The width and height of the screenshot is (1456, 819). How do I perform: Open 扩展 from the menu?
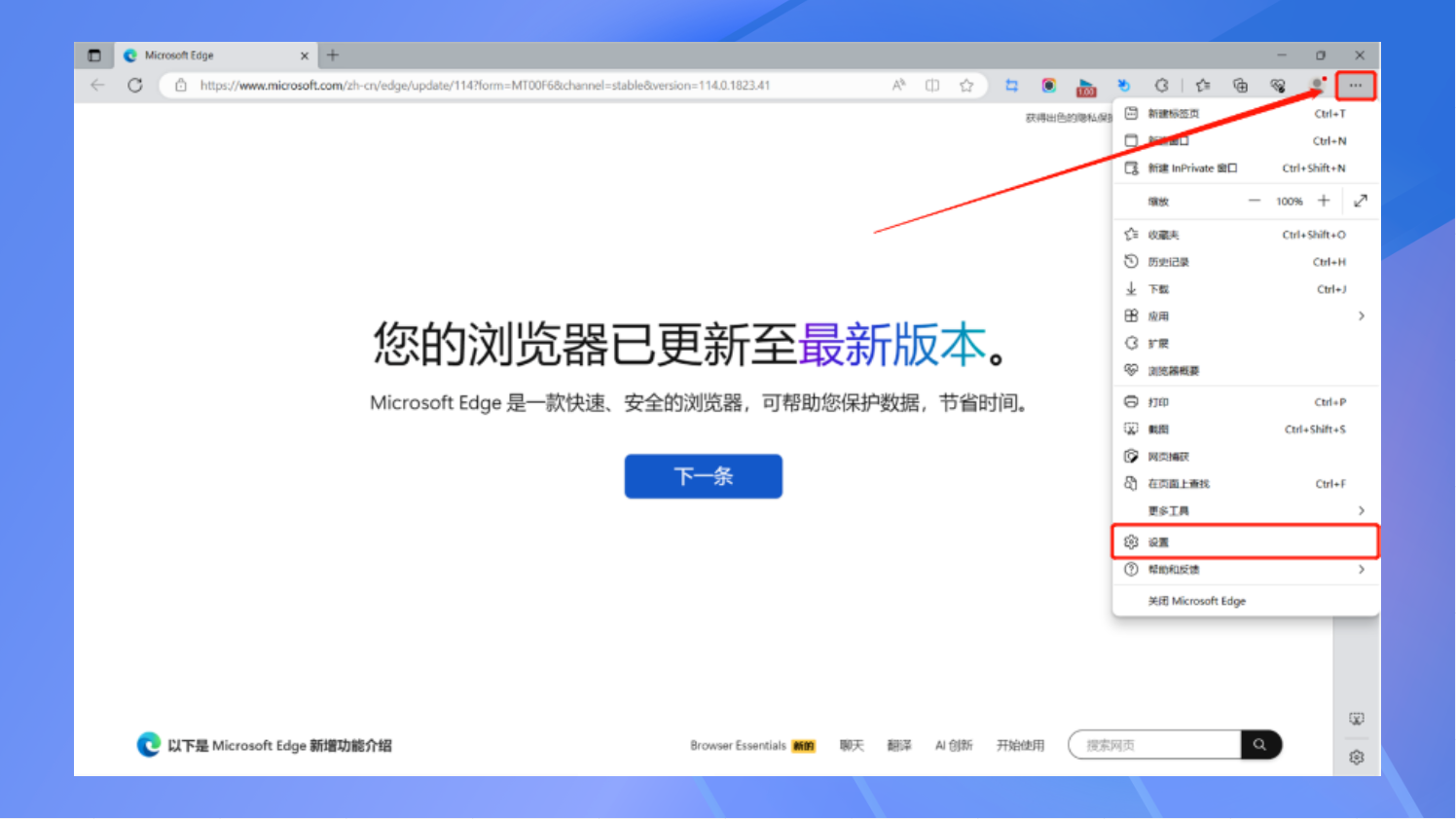1246,344
